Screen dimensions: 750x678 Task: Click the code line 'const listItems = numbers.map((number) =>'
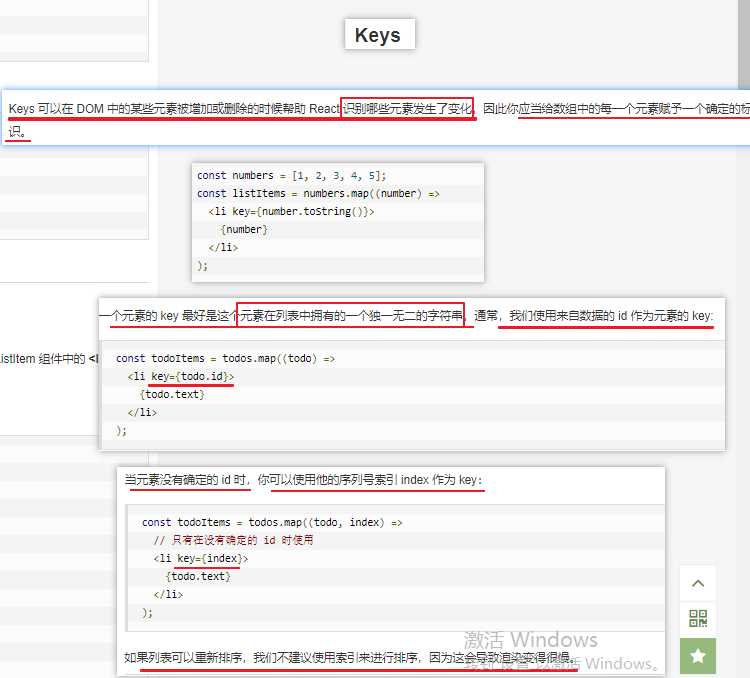(x=318, y=194)
